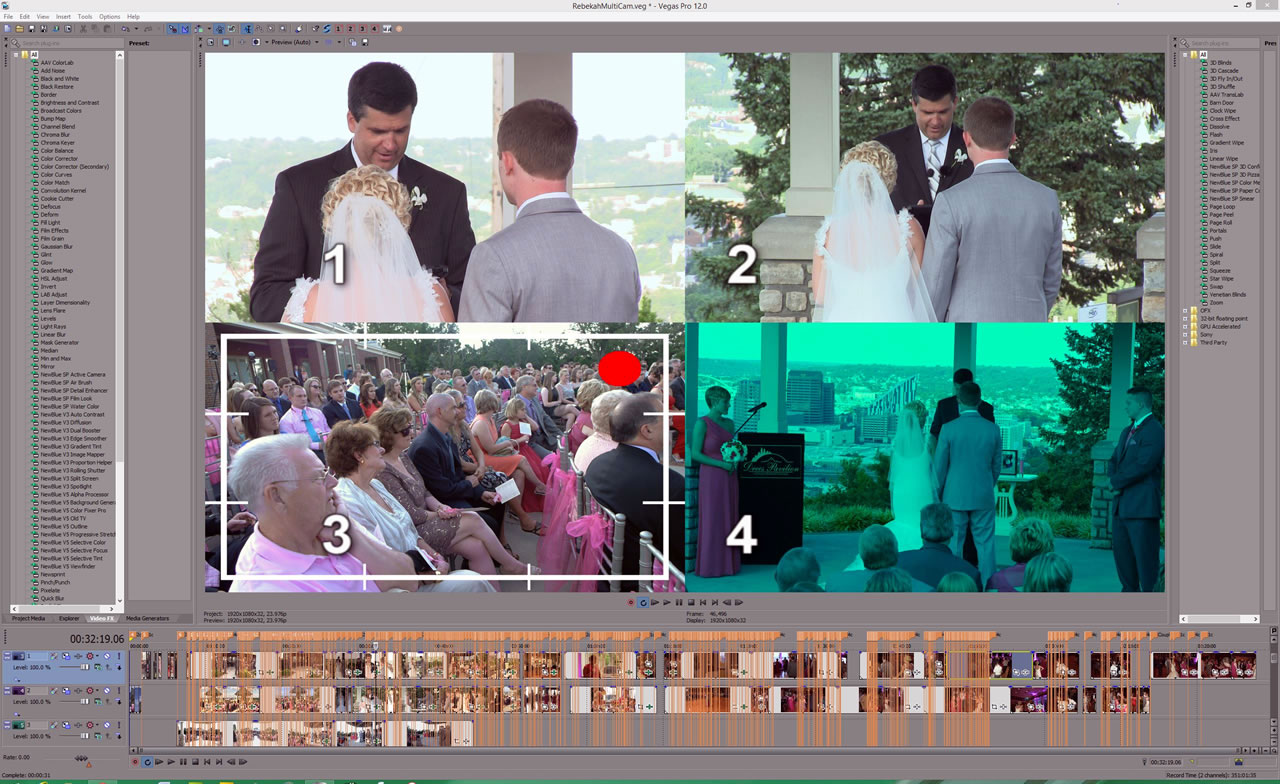Choose the Cross Effect transition
The height and width of the screenshot is (784, 1280).
[1224, 119]
